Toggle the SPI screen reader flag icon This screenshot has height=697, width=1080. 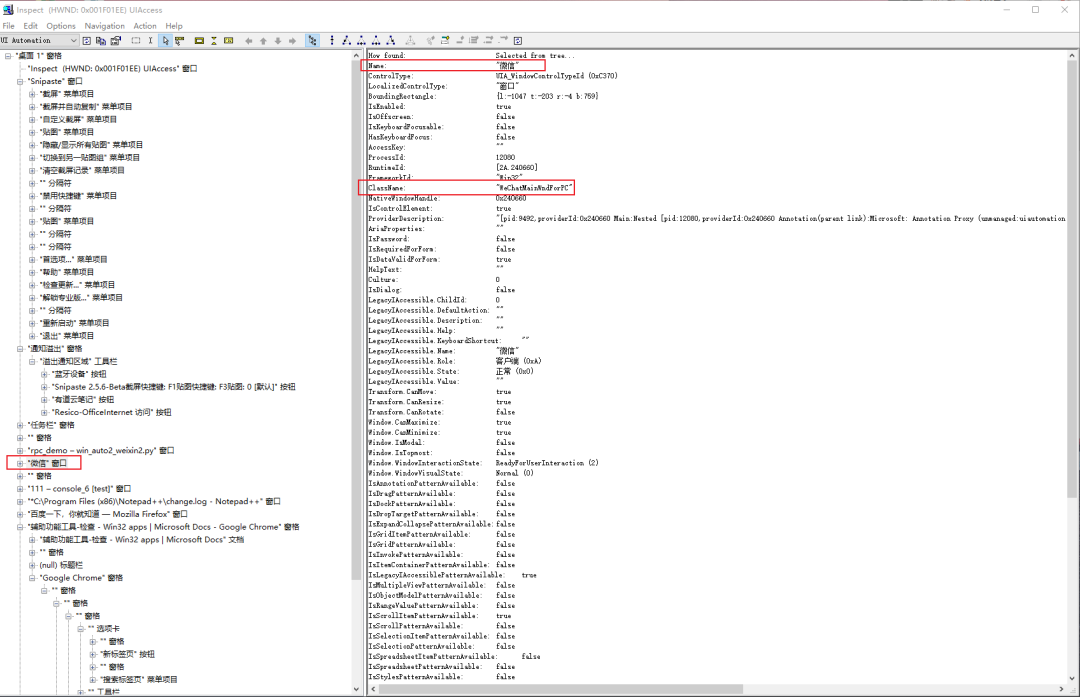(x=228, y=40)
